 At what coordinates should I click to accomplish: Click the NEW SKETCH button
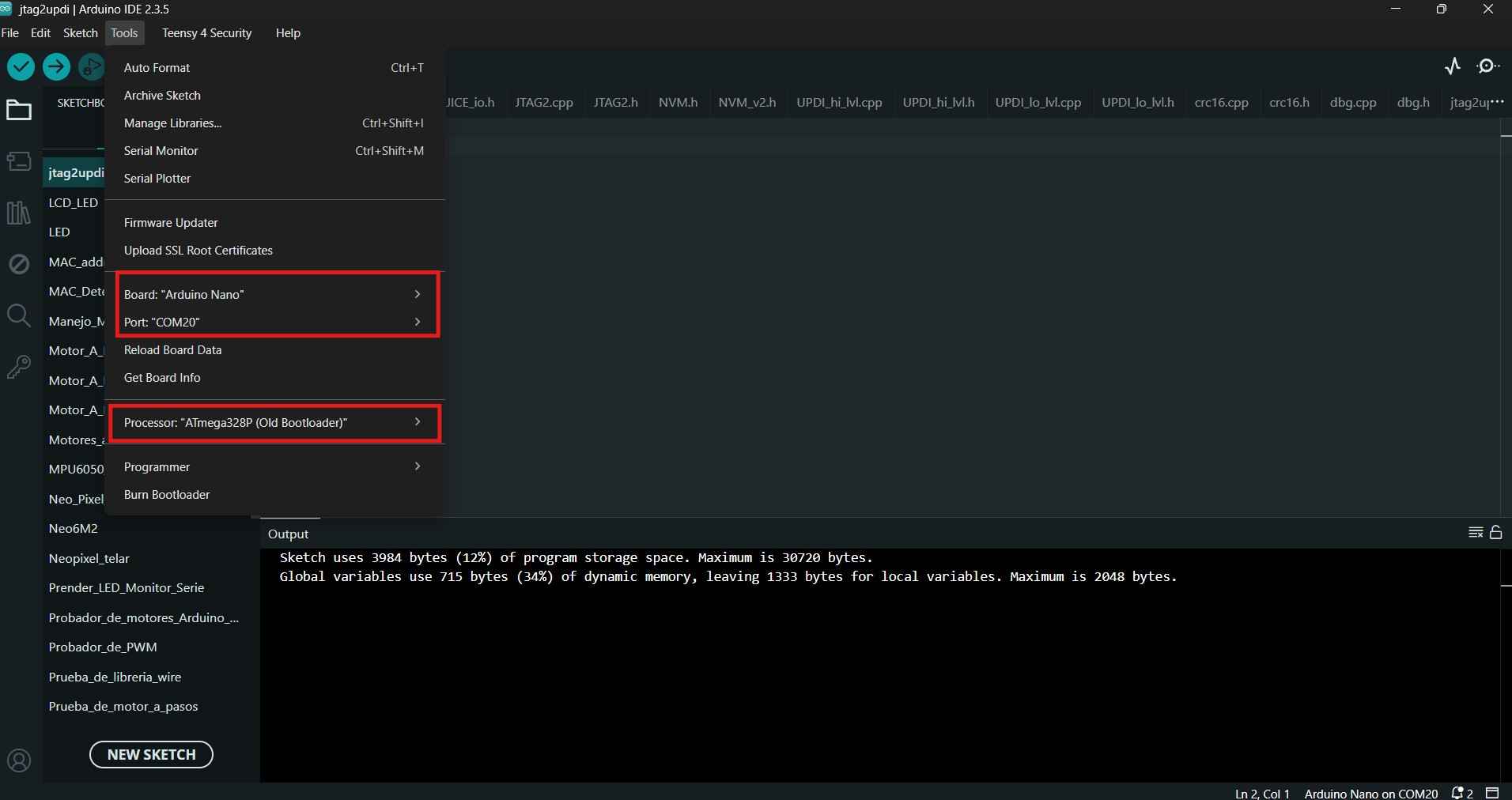click(151, 754)
